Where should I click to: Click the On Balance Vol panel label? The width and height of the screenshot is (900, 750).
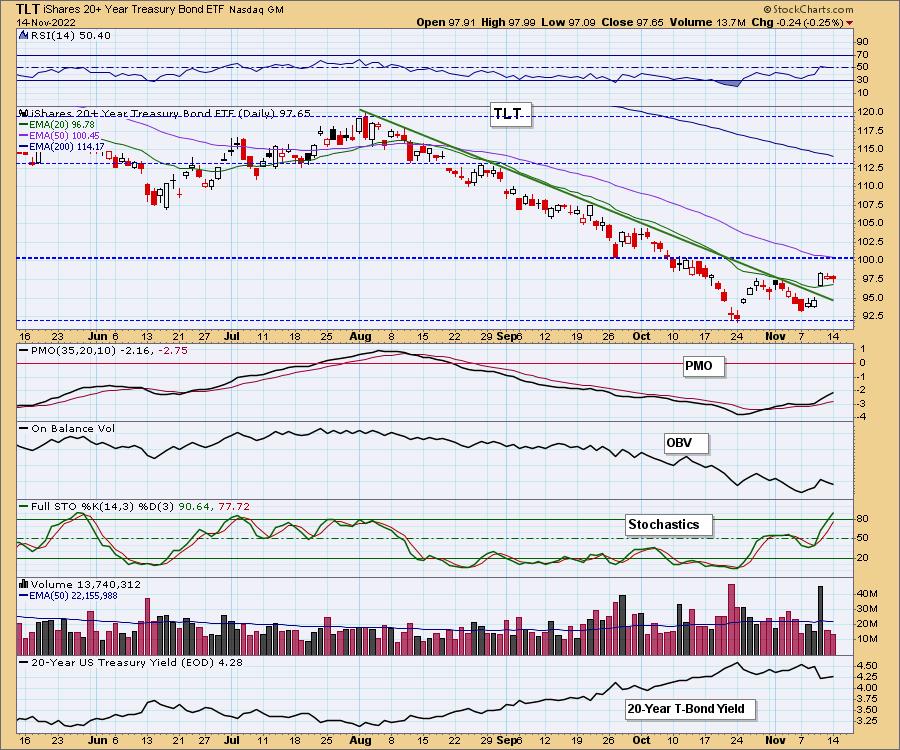coord(72,428)
